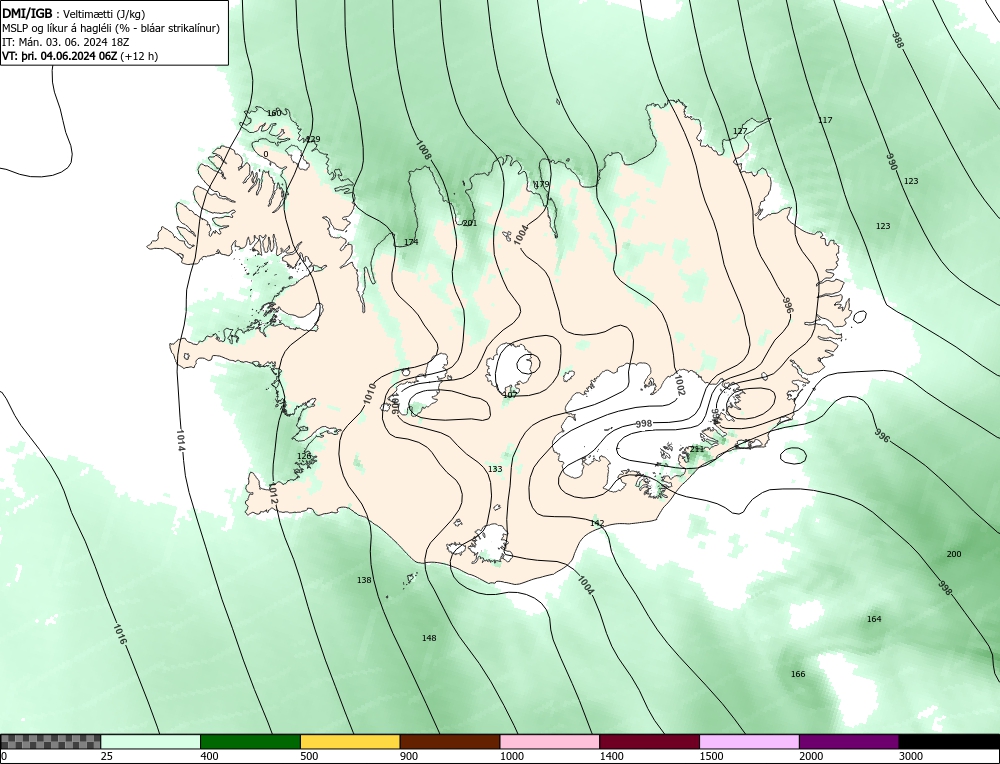Click the pink 1000–1400 legend swatch
The height and width of the screenshot is (764, 1000).
tap(550, 741)
